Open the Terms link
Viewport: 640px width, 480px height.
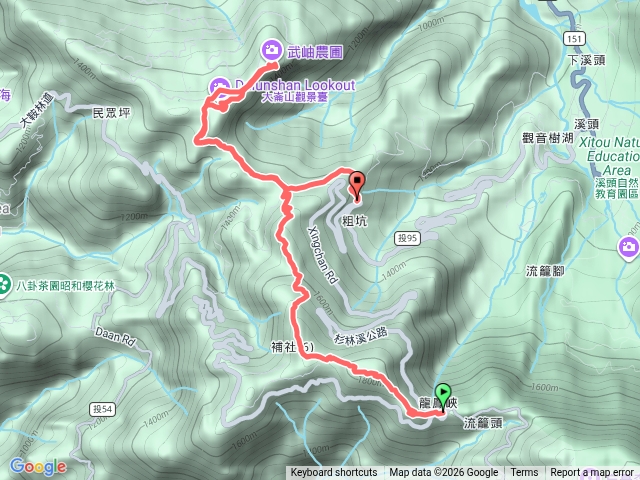click(522, 473)
